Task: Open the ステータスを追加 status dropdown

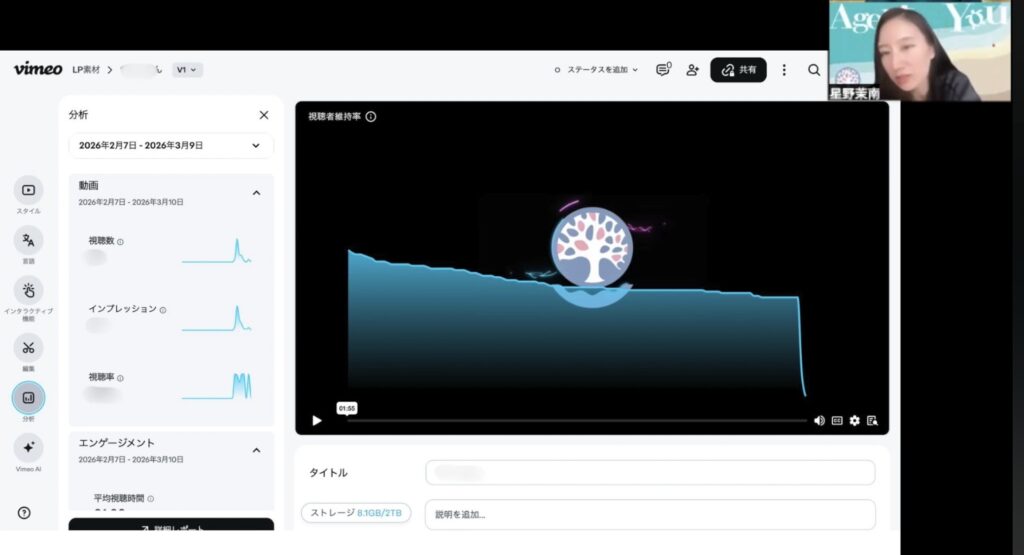Action: [x=597, y=70]
